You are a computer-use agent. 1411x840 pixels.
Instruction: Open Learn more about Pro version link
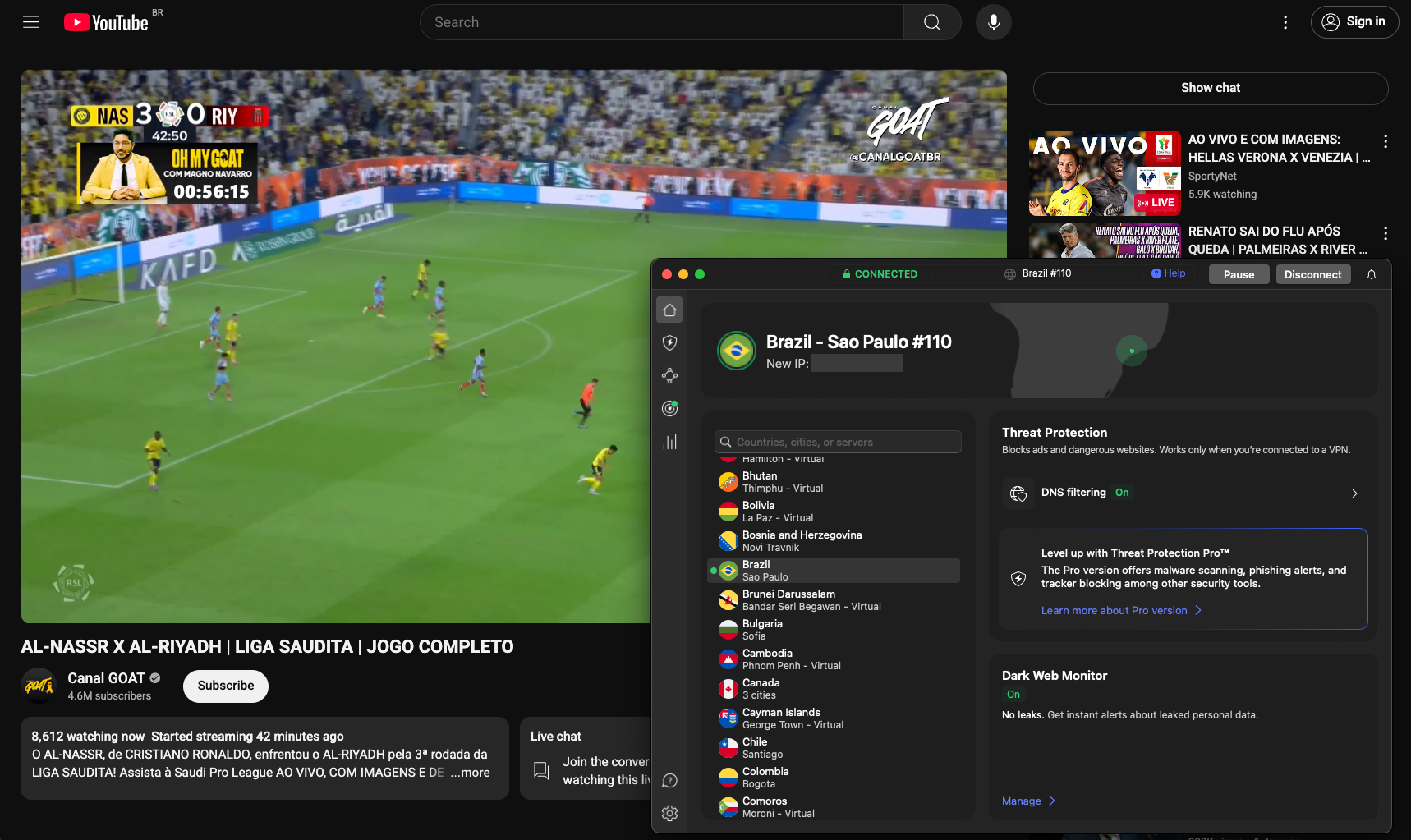coord(1121,611)
